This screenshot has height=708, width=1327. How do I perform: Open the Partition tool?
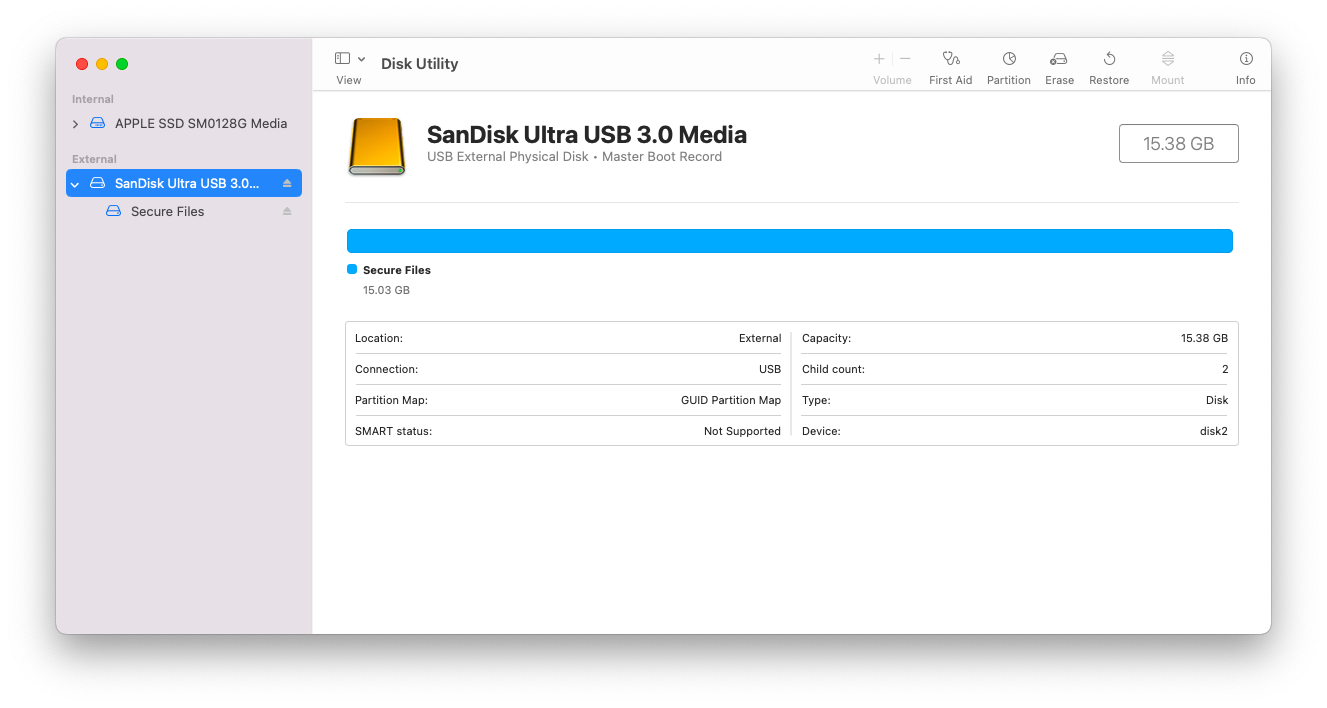(1008, 60)
